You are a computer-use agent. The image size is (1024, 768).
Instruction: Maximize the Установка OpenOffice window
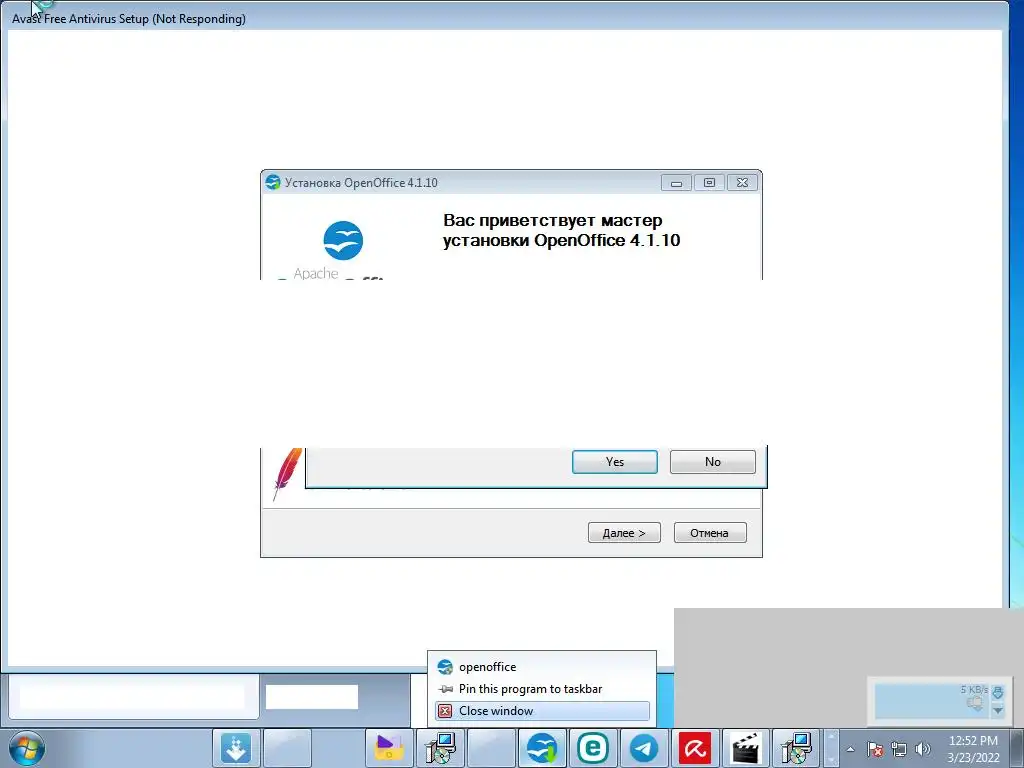click(709, 183)
